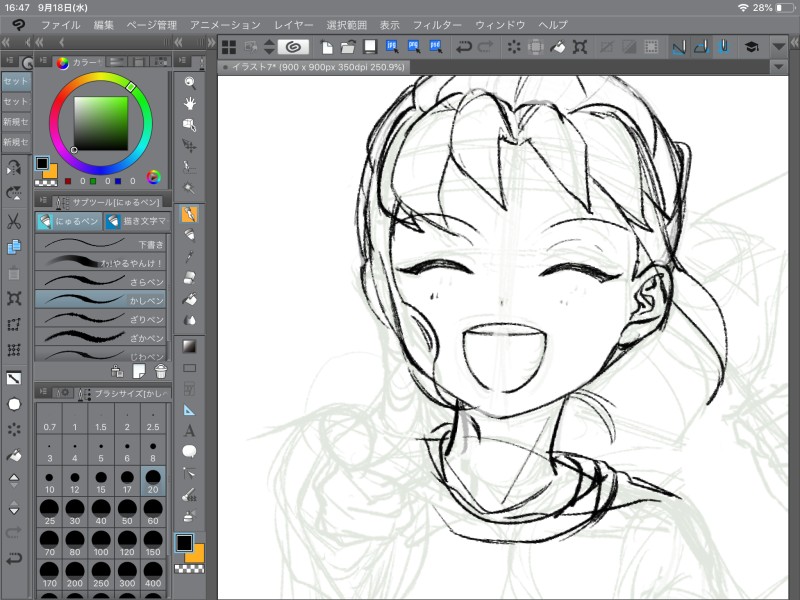Toggle snap to special ruler
This screenshot has height=600, width=800.
point(701,47)
